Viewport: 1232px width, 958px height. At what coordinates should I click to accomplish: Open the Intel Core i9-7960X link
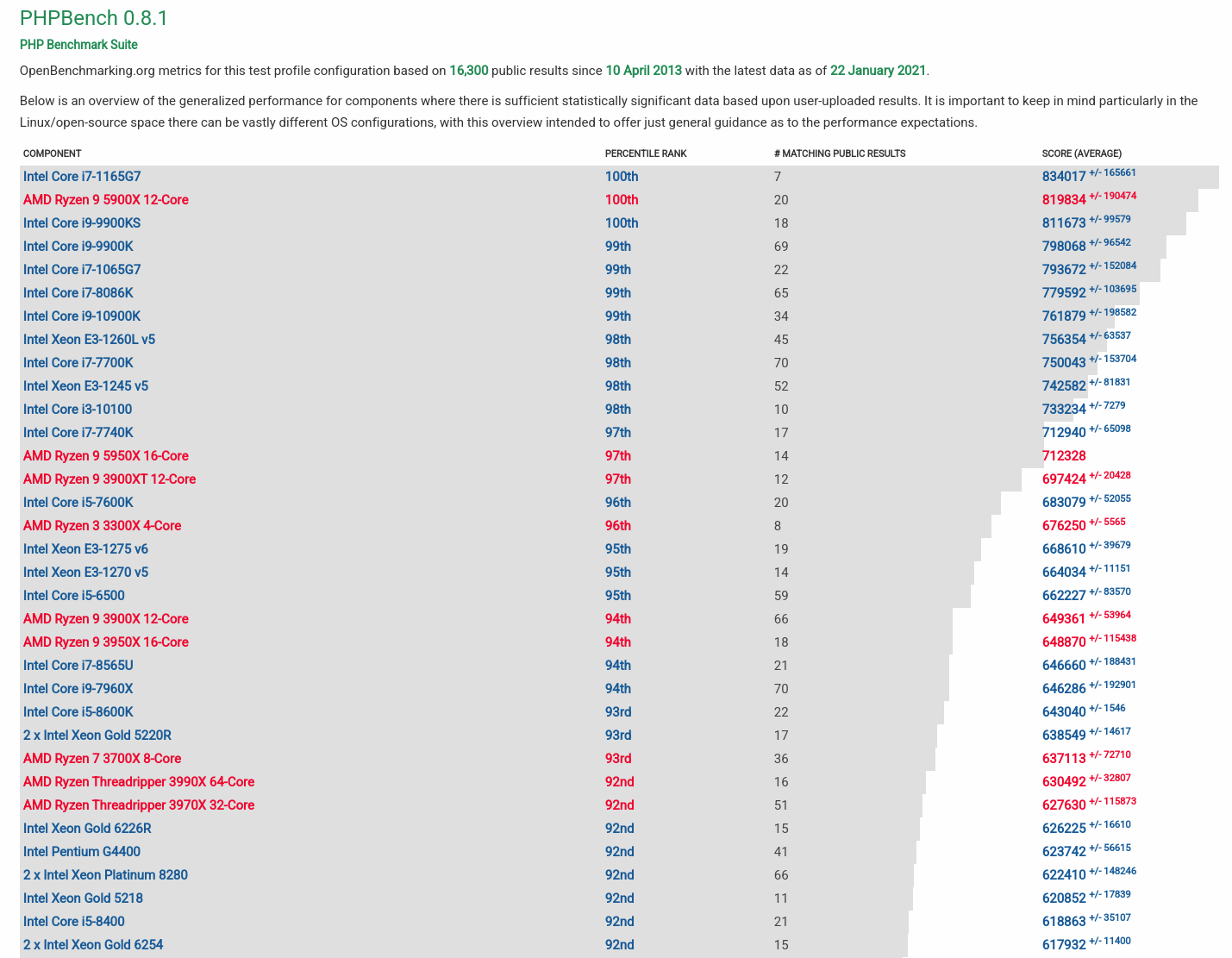click(x=78, y=689)
